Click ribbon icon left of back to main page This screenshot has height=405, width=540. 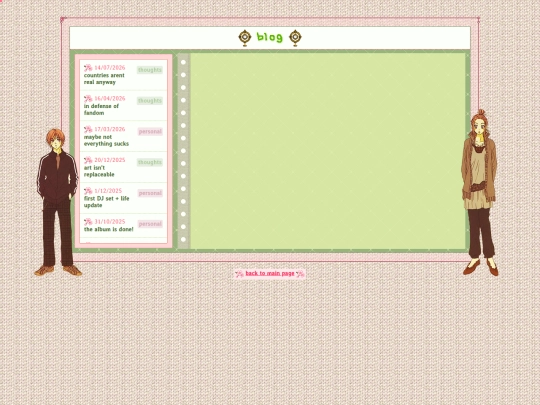click(239, 274)
